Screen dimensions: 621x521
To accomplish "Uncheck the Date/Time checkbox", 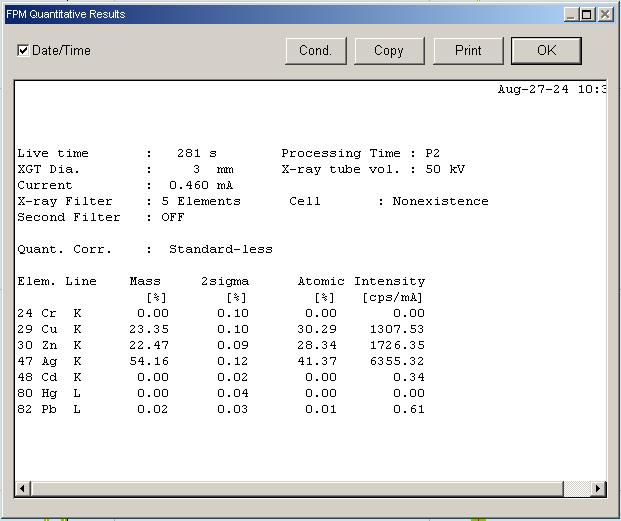I will tap(23, 51).
